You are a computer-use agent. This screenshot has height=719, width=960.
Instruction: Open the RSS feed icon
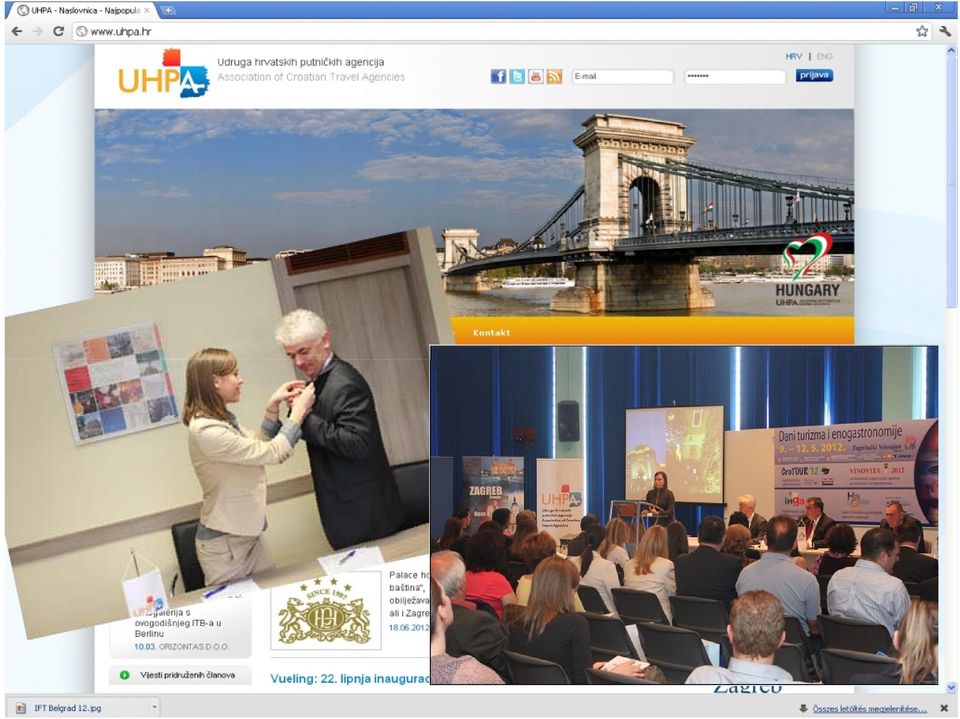point(554,76)
